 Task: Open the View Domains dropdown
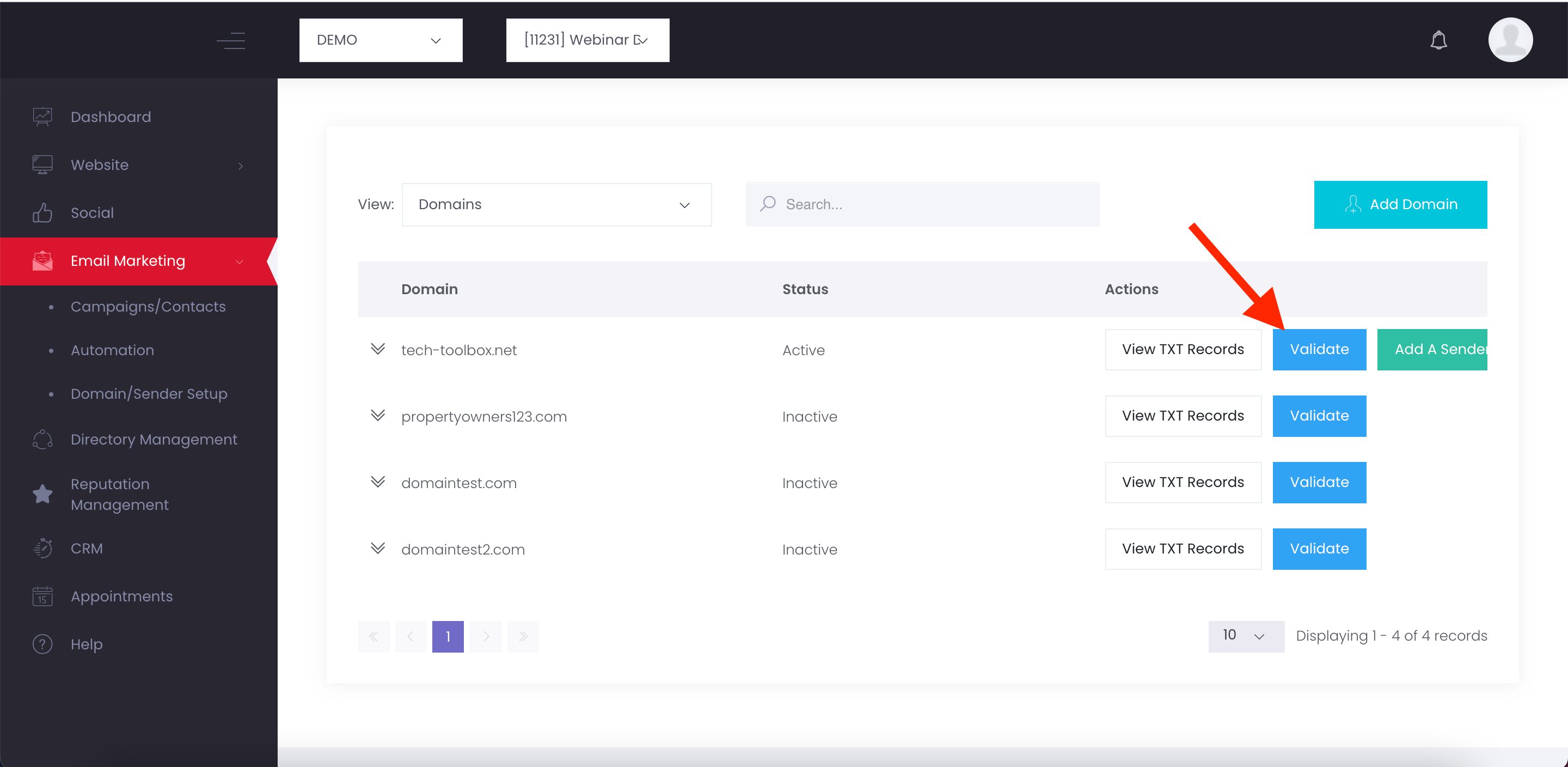(x=556, y=205)
